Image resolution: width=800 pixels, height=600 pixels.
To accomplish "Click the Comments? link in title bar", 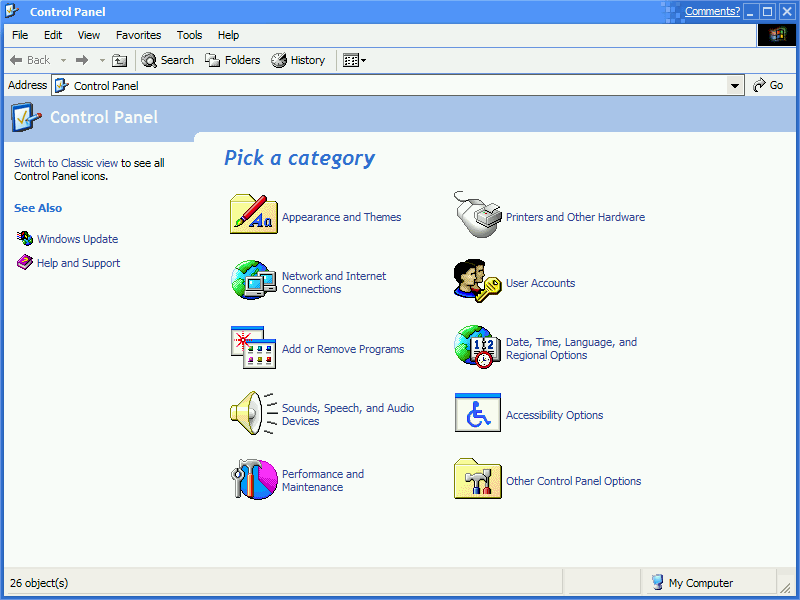I will pyautogui.click(x=712, y=11).
